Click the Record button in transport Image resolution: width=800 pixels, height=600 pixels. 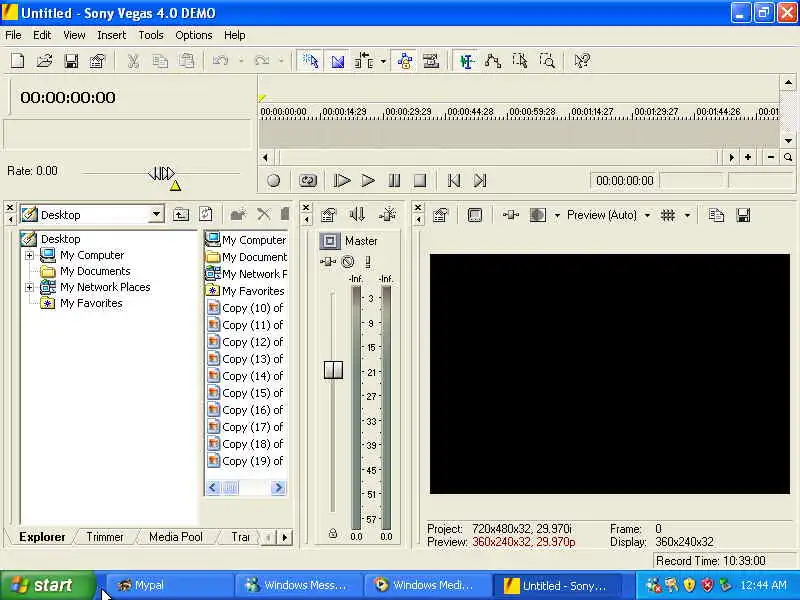(273, 181)
